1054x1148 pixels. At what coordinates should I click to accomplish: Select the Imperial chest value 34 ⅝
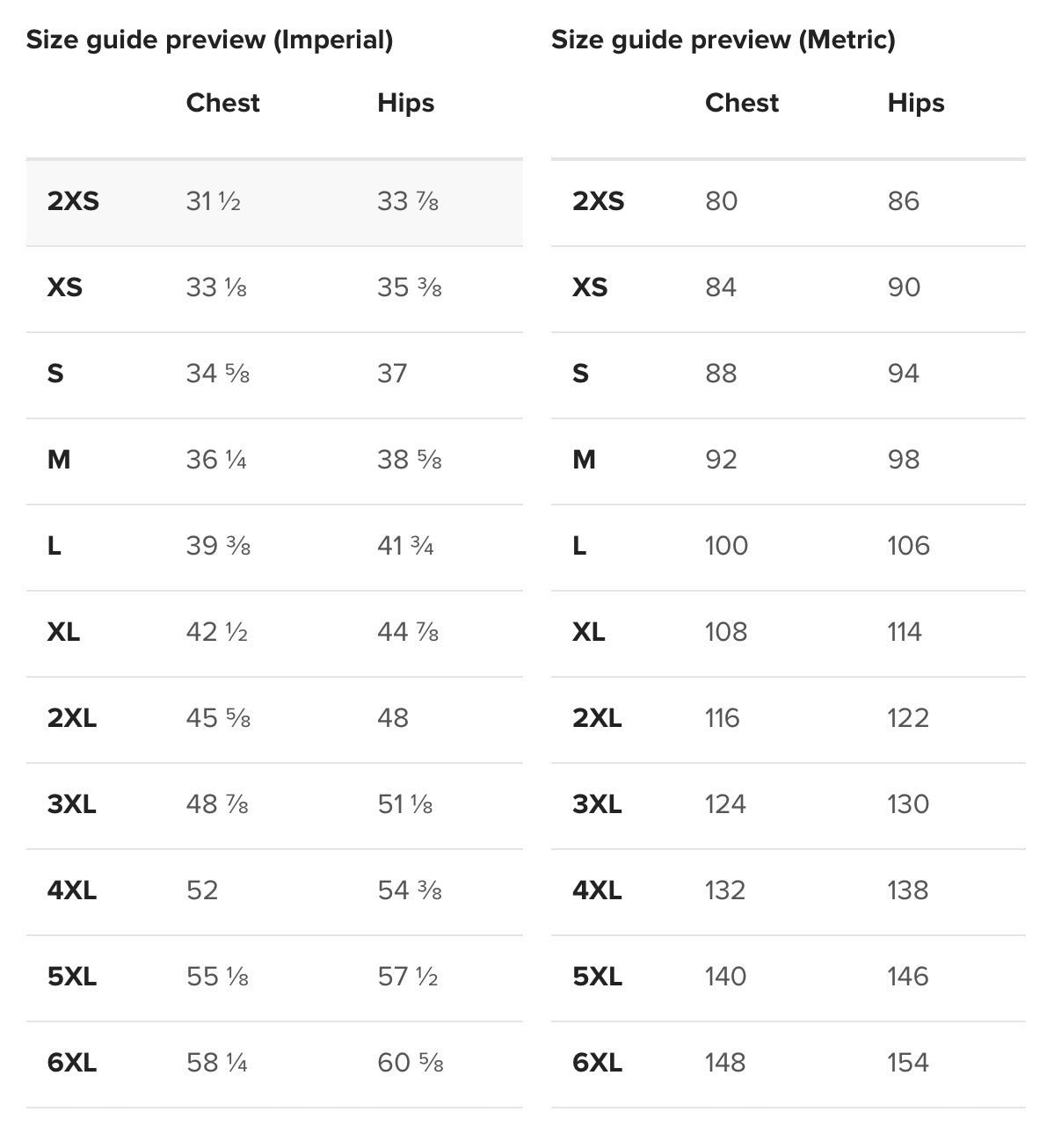[x=217, y=374]
